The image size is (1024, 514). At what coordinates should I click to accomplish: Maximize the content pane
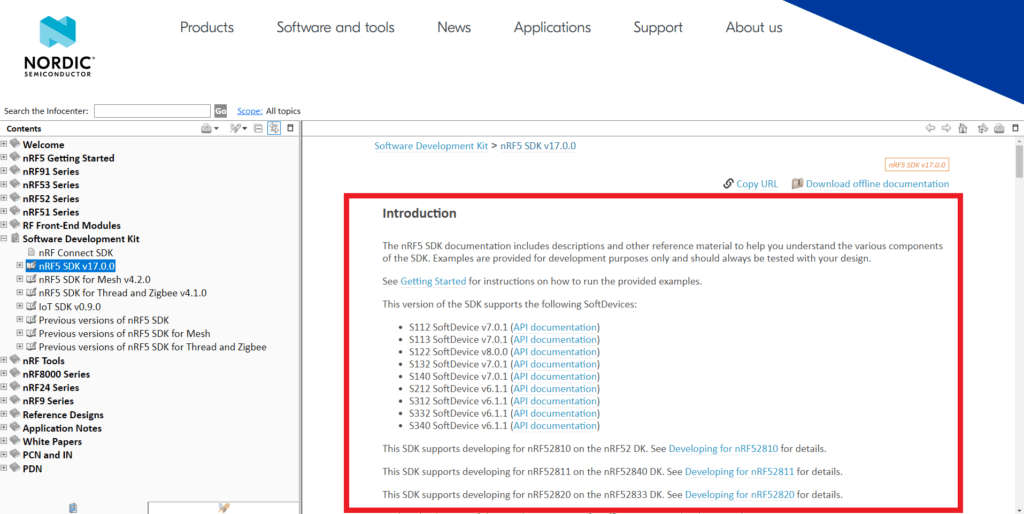(x=1015, y=129)
